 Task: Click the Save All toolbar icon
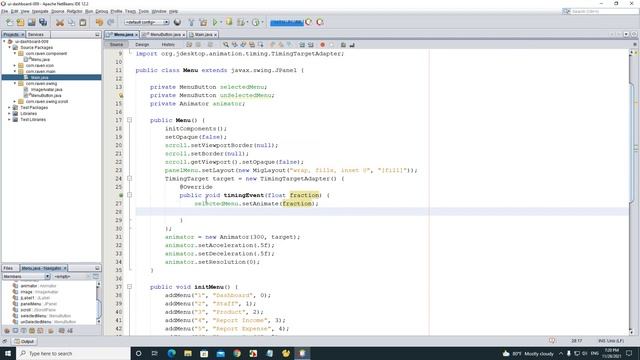[x=43, y=22]
